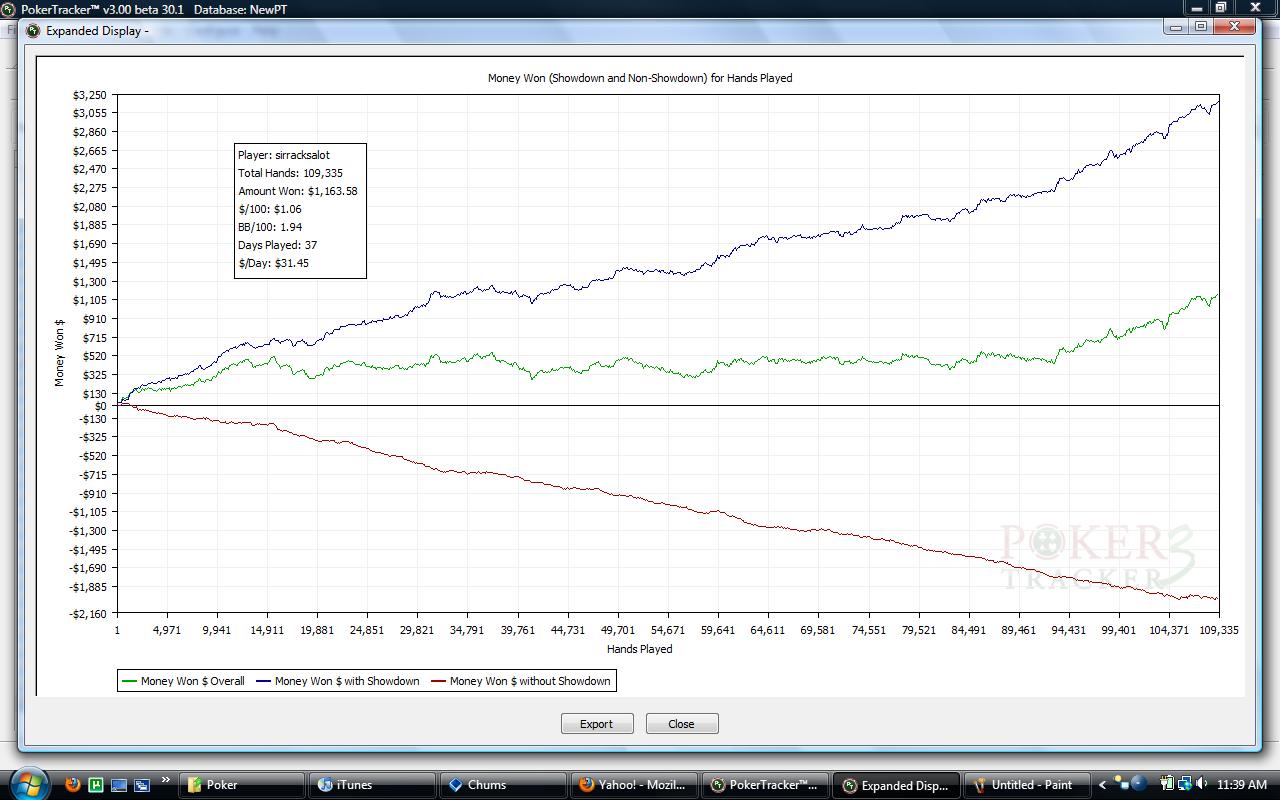This screenshot has width=1280, height=800.
Task: Click the $0 y-axis value
Action: 100,406
